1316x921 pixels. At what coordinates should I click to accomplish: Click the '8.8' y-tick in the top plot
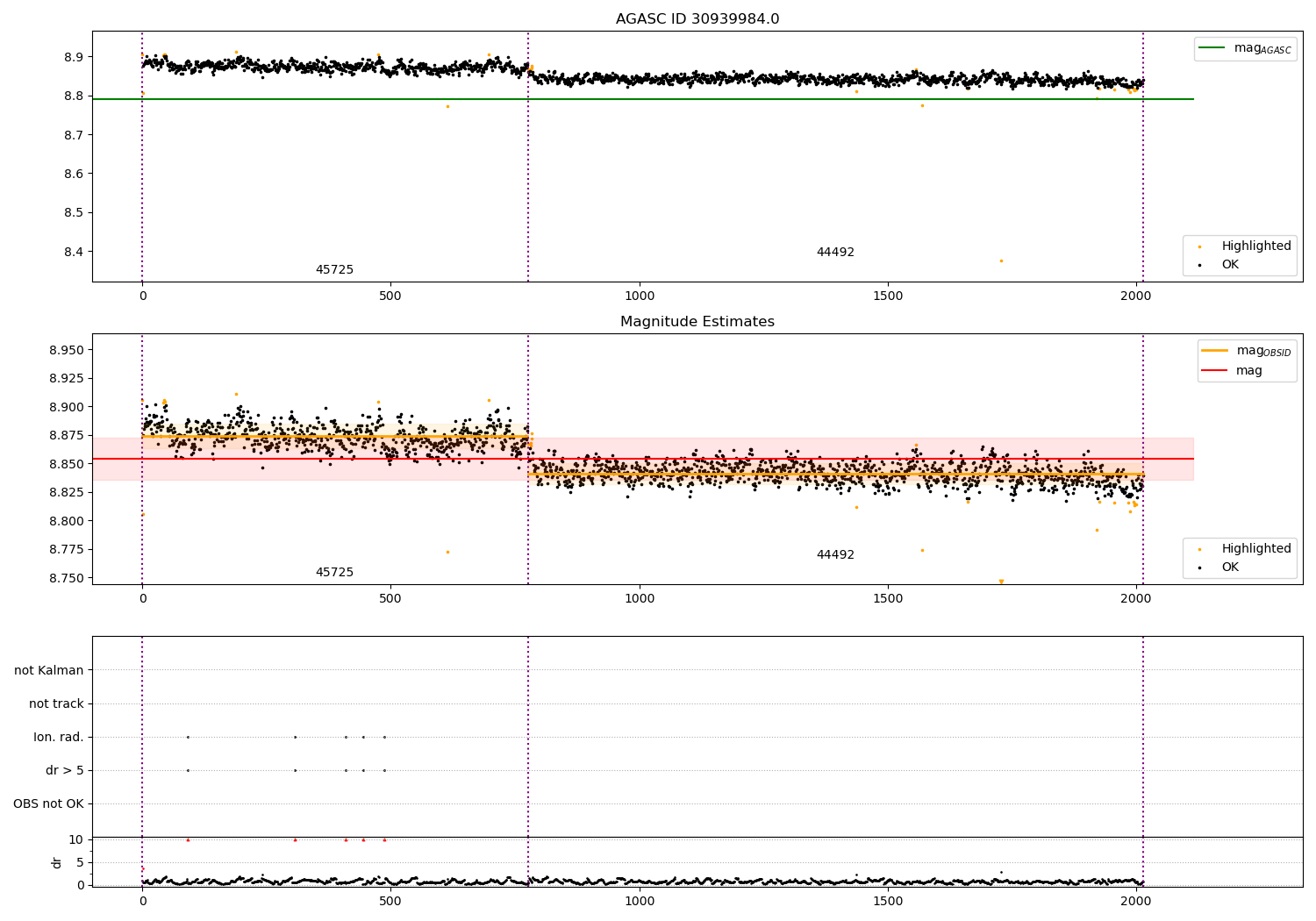tap(74, 96)
